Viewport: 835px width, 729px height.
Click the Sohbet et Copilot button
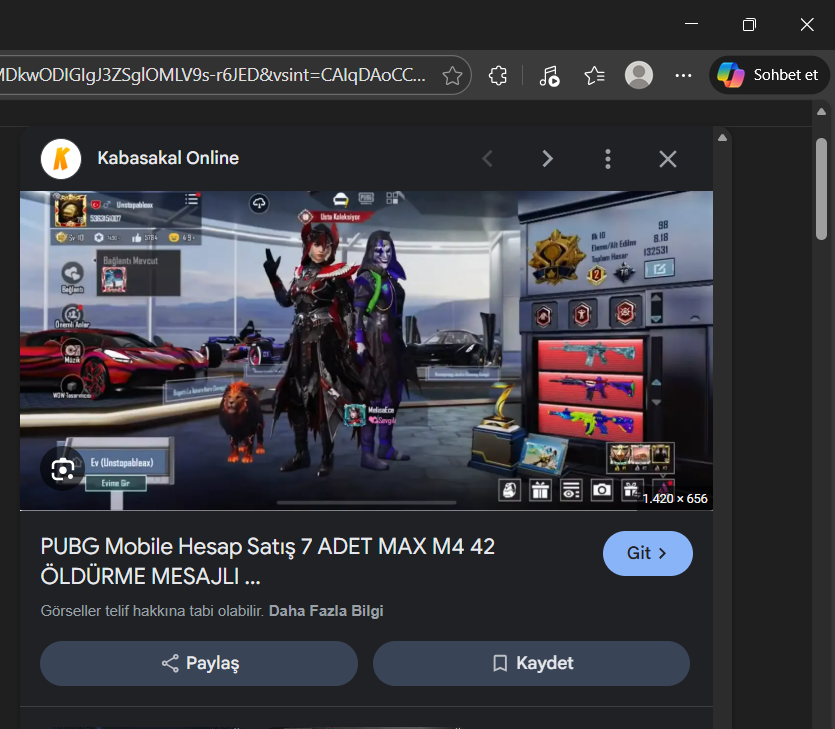pos(769,75)
